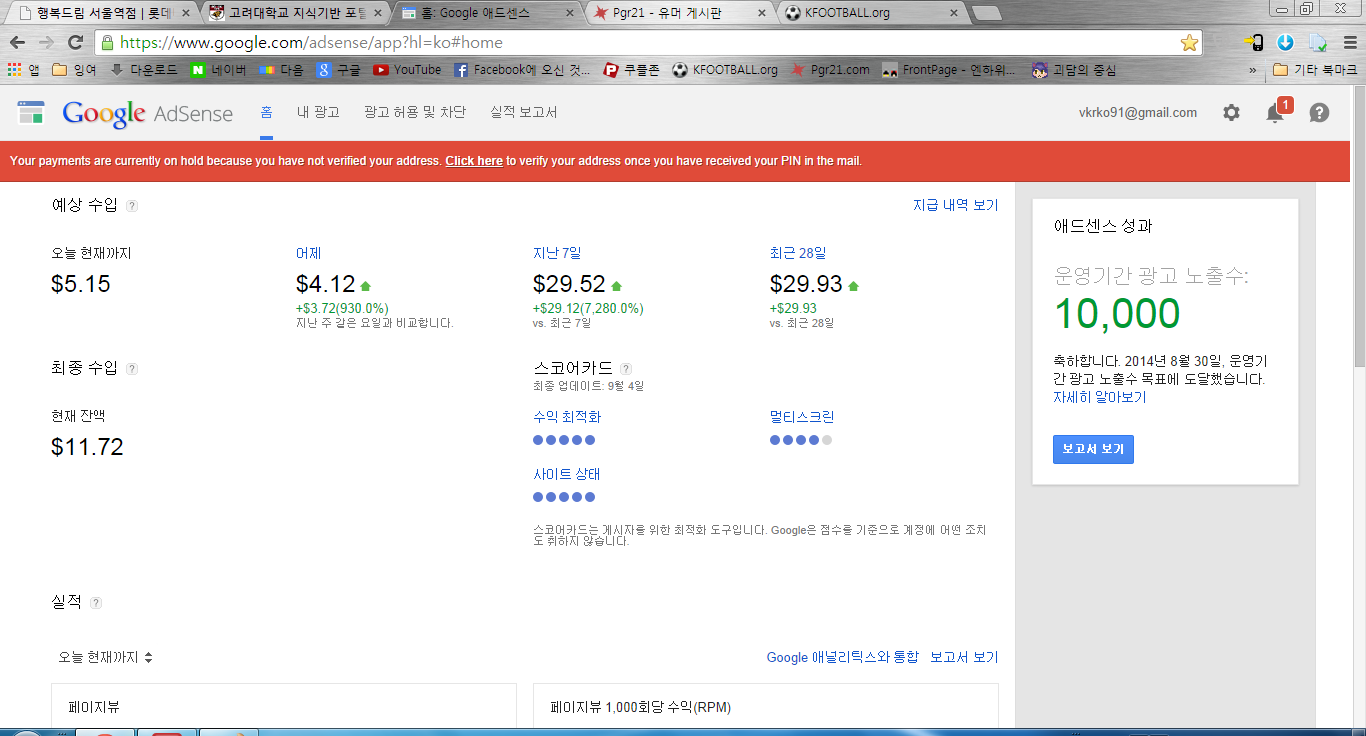Switch to the Pgr21 유머 게시판 browser tab
Viewport: 1366px width, 736px height.
(680, 14)
